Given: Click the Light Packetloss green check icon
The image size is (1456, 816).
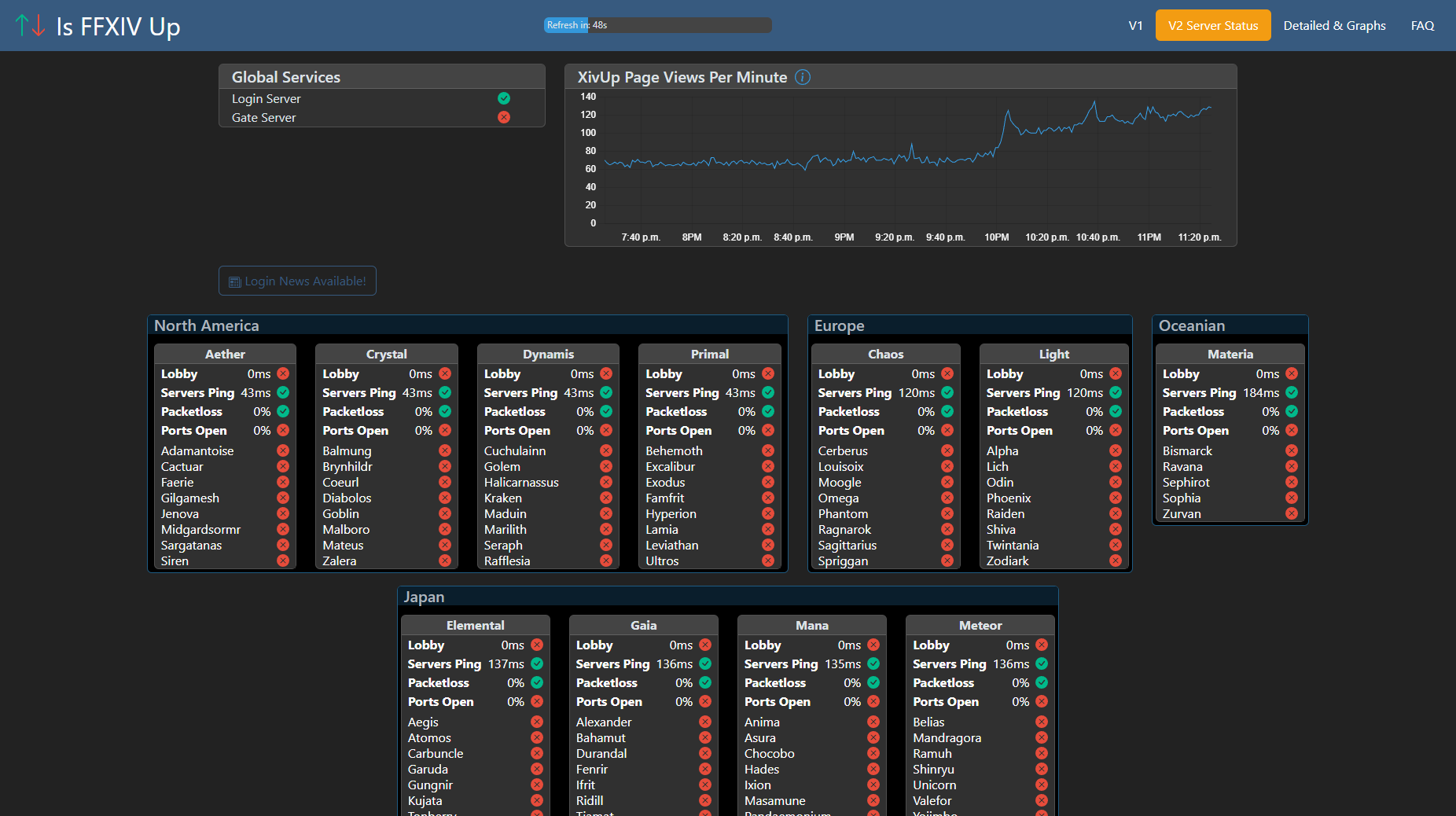Looking at the screenshot, I should [x=1116, y=411].
